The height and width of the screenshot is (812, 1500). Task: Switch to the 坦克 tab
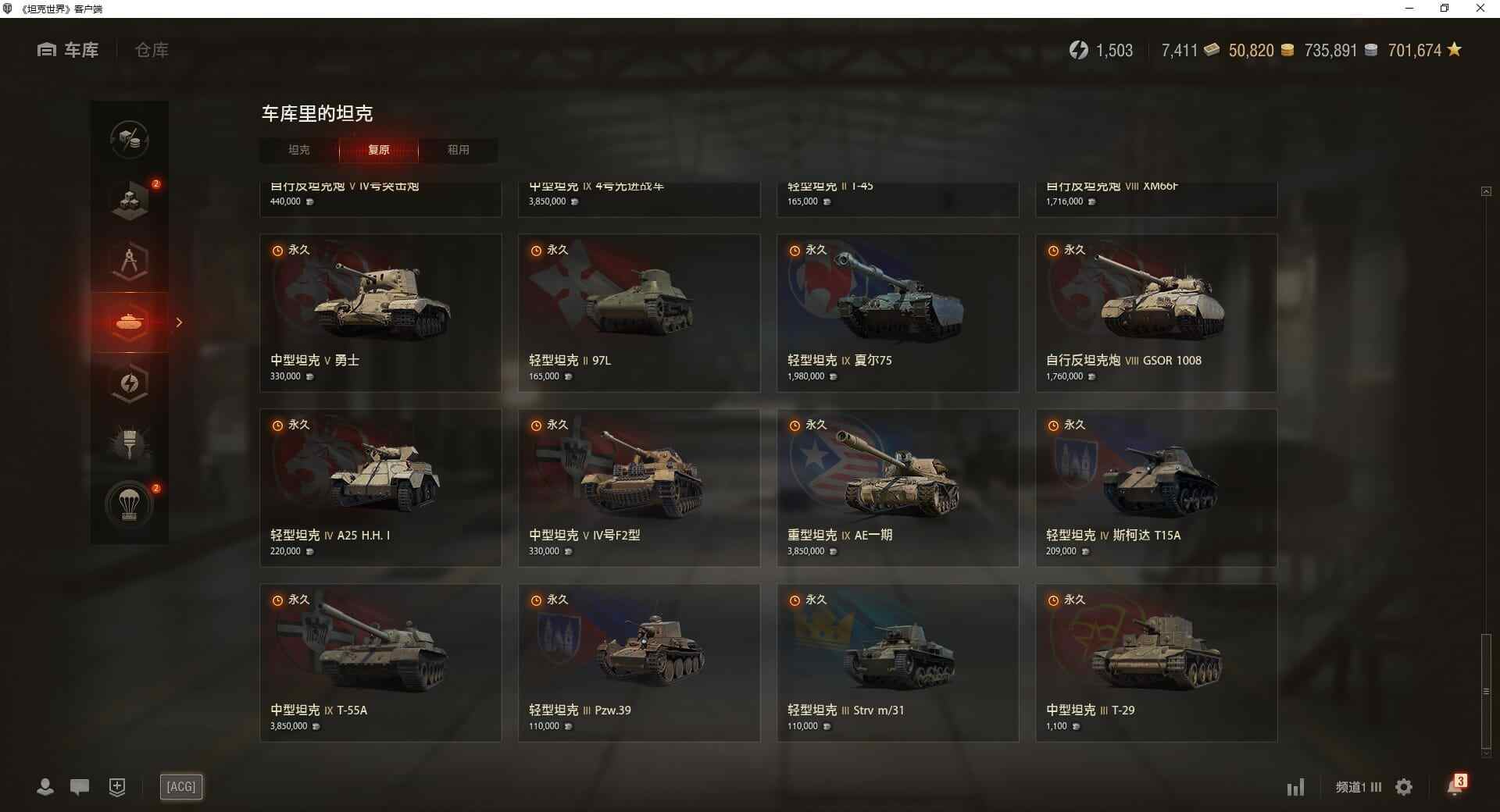[x=299, y=150]
